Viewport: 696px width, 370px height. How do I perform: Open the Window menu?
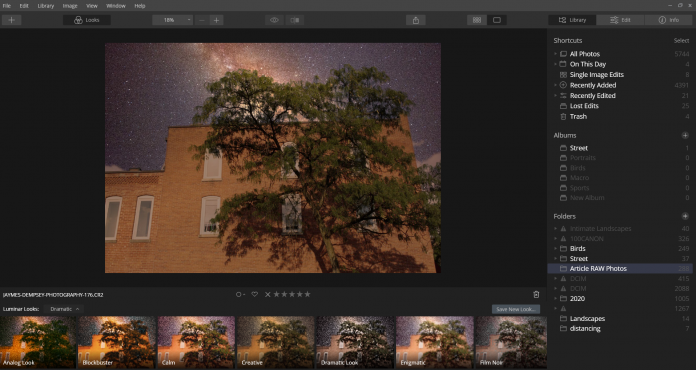(116, 6)
